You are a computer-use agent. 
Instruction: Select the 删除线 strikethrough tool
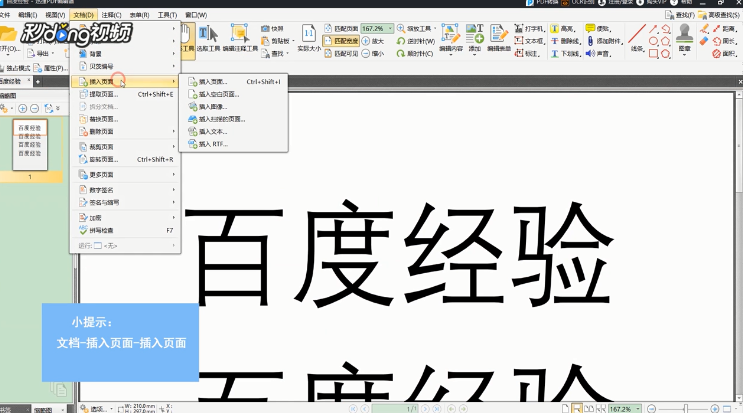tap(565, 41)
